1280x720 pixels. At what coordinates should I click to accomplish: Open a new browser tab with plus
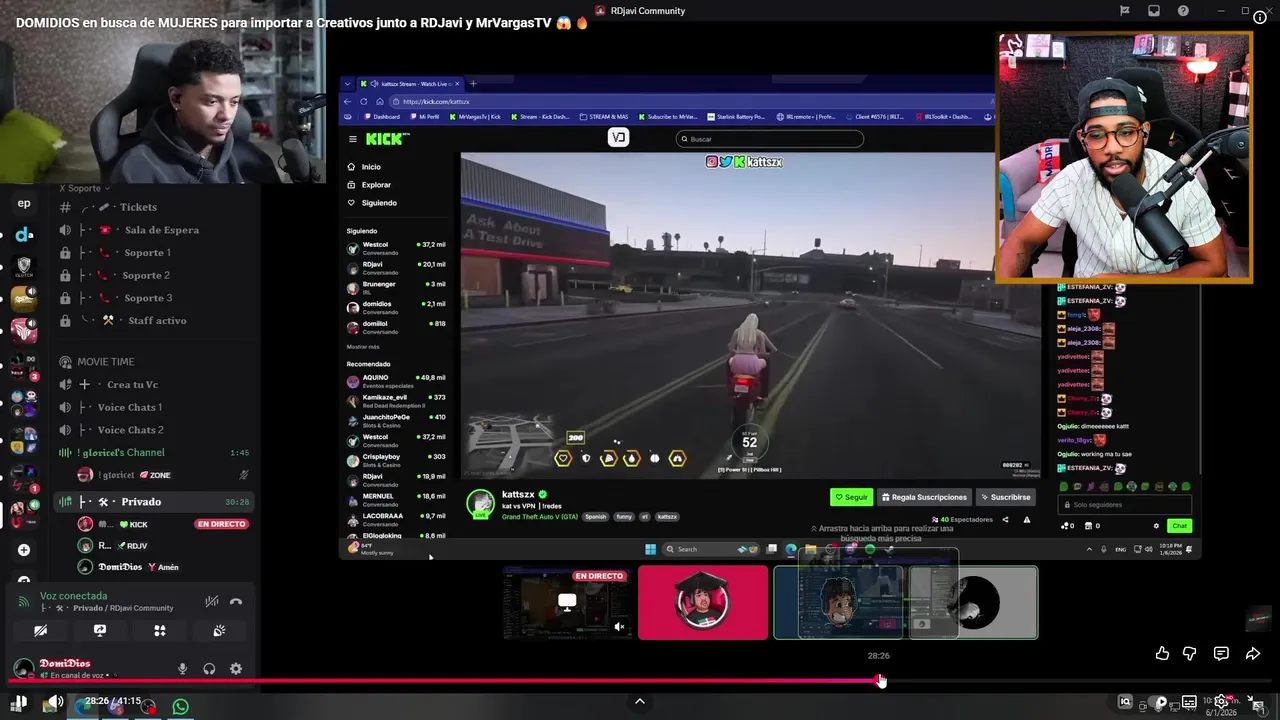pos(474,84)
